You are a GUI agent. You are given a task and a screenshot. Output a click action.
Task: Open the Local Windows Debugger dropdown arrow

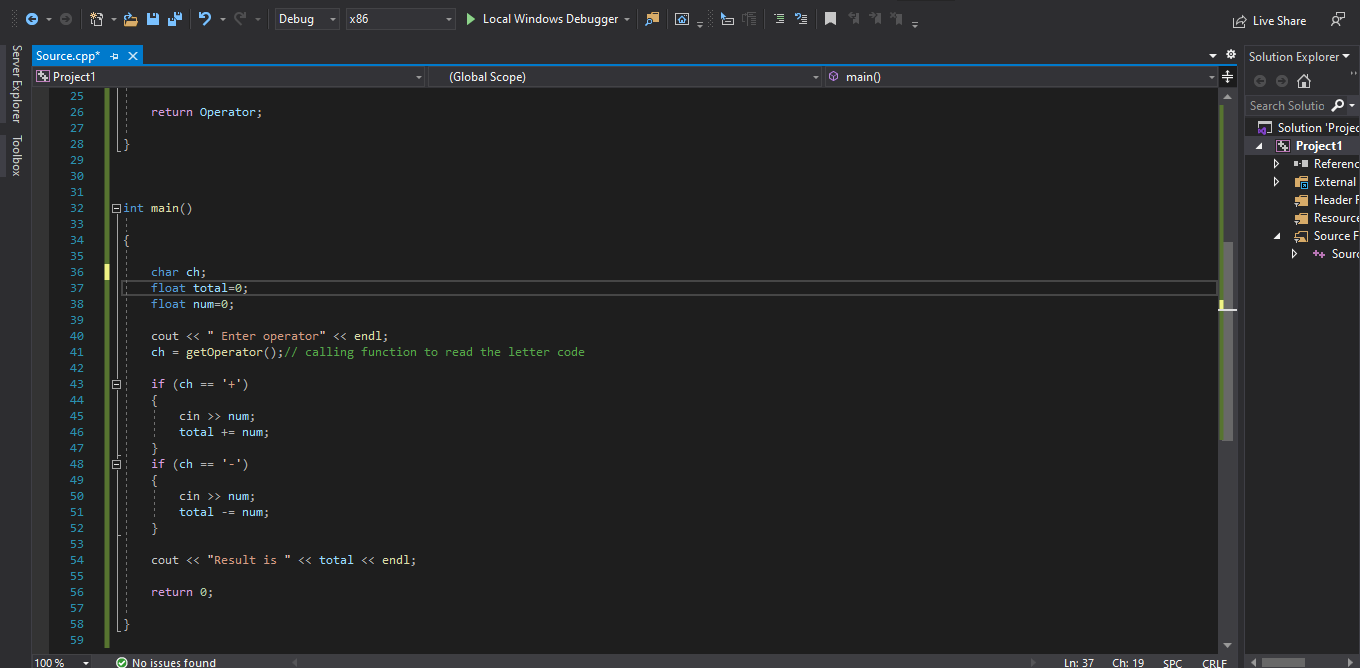(627, 19)
